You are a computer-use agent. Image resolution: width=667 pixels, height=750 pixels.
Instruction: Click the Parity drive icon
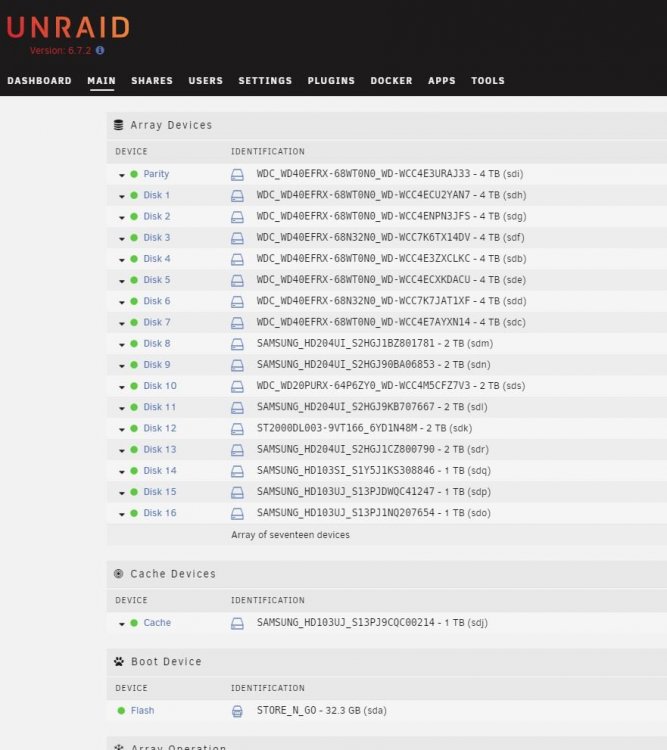point(237,175)
